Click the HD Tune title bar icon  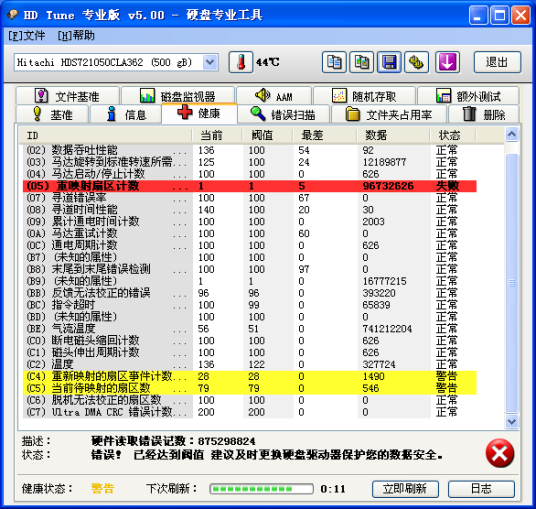(x=13, y=15)
